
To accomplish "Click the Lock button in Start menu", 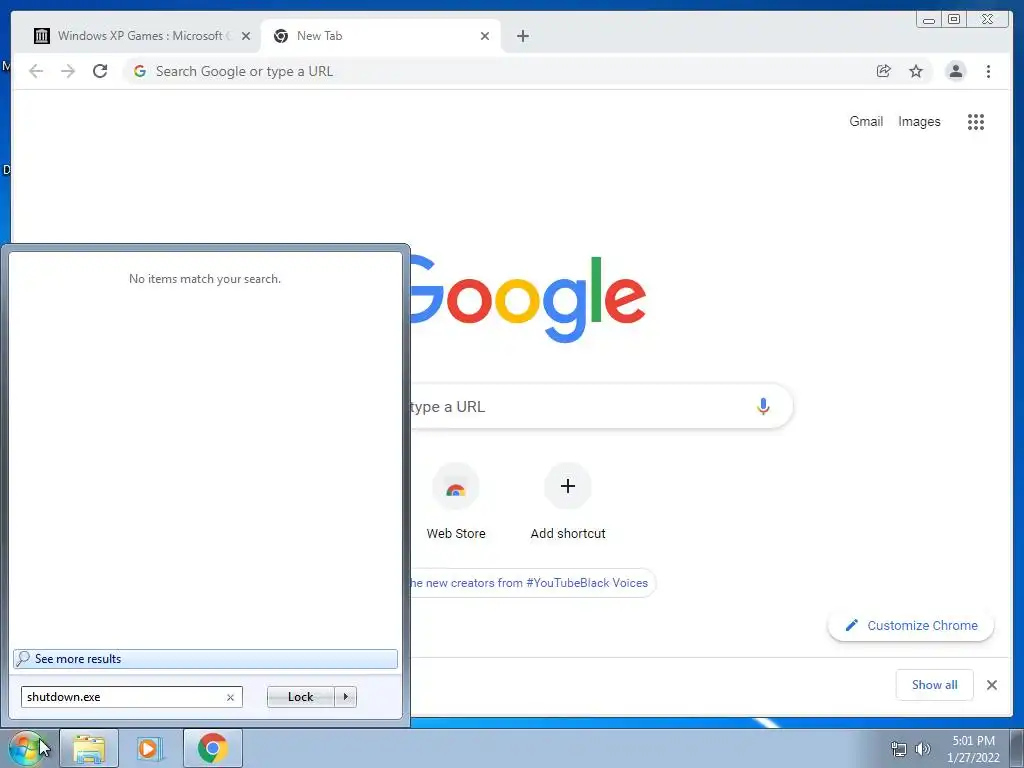I will tap(300, 697).
